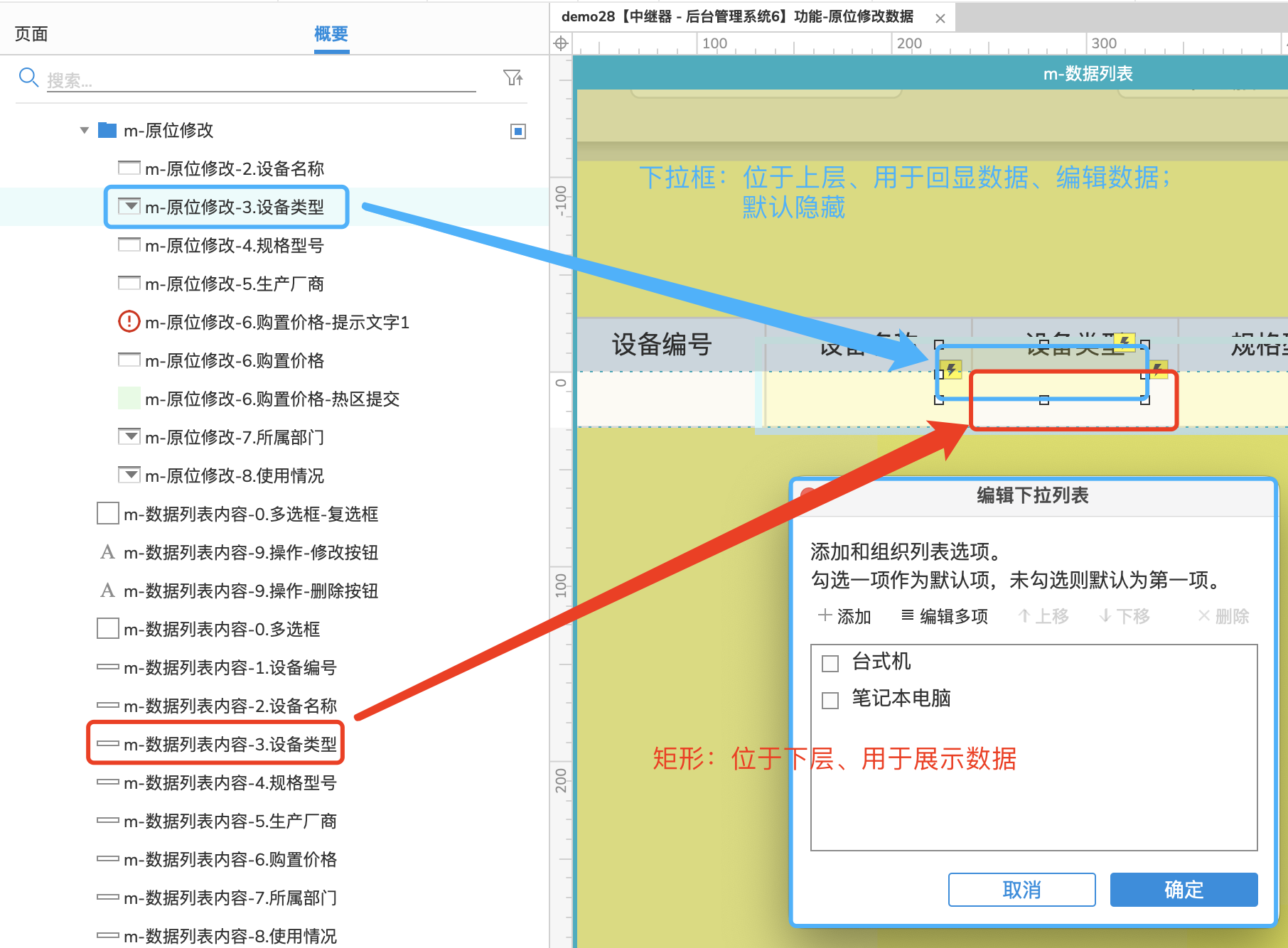This screenshot has height=948, width=1288.
Task: Click the text field icon of m-原位修改-5.生产厂商
Action: [x=129, y=283]
